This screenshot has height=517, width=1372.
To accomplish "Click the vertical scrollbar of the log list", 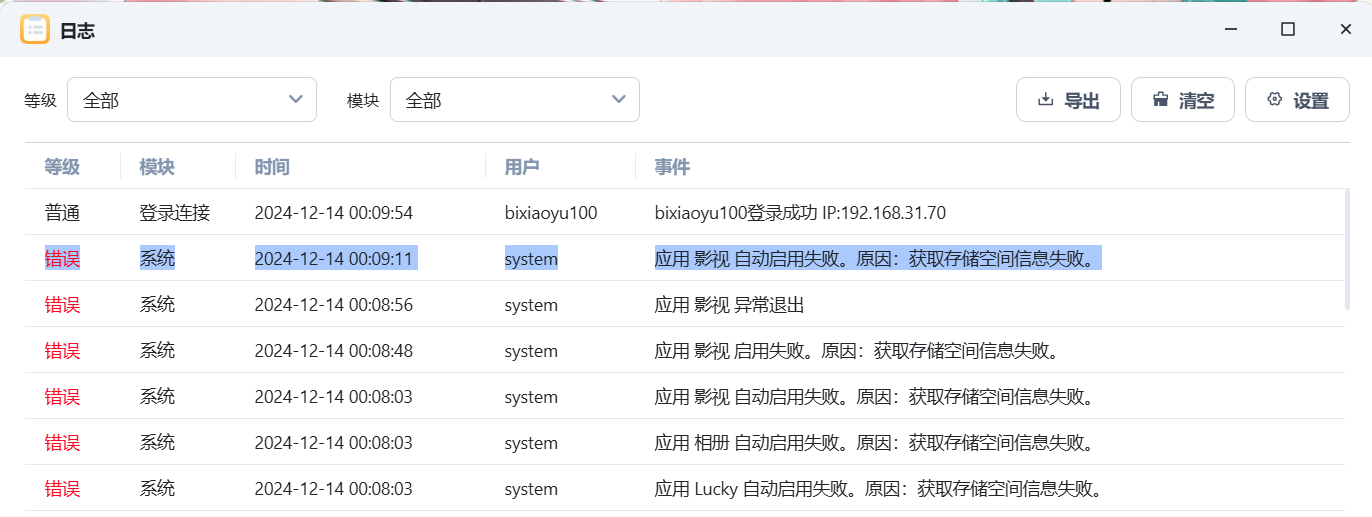I will (1347, 250).
